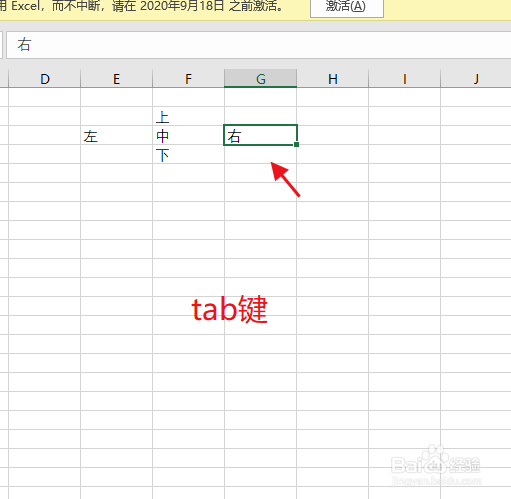
Task: Select column D header
Action: [x=44, y=79]
